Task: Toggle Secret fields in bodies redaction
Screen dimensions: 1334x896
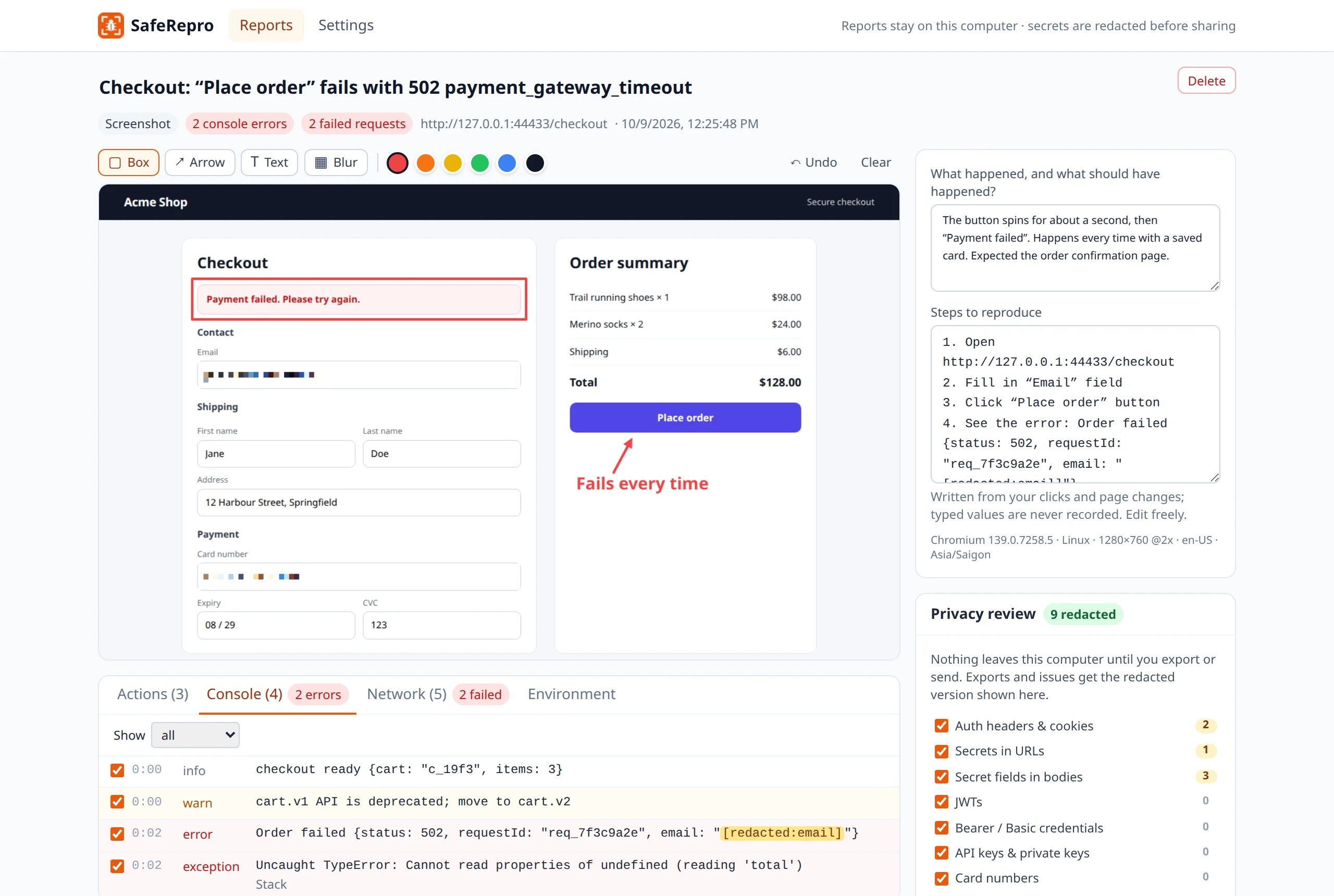Action: [941, 777]
